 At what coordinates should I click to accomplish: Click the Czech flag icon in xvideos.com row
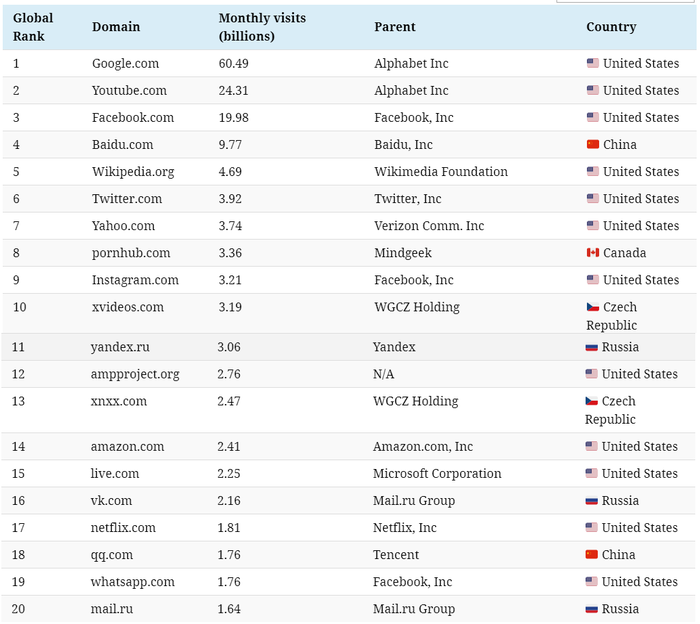pos(592,307)
